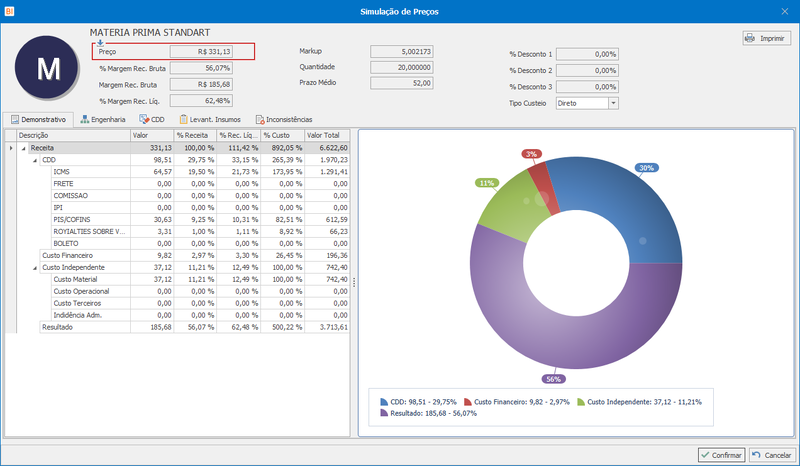Collapse the Custo Independente tree node
The width and height of the screenshot is (800, 466).
pos(35,268)
